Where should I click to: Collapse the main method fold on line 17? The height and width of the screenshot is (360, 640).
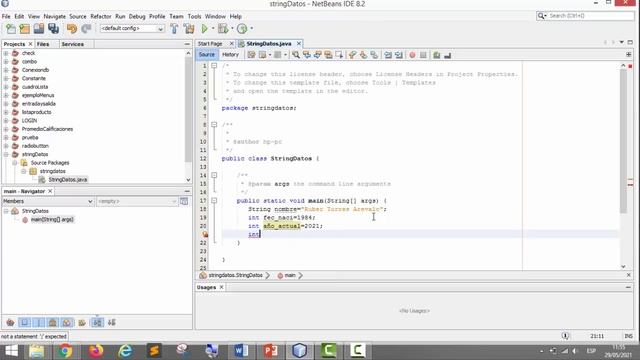coord(214,200)
